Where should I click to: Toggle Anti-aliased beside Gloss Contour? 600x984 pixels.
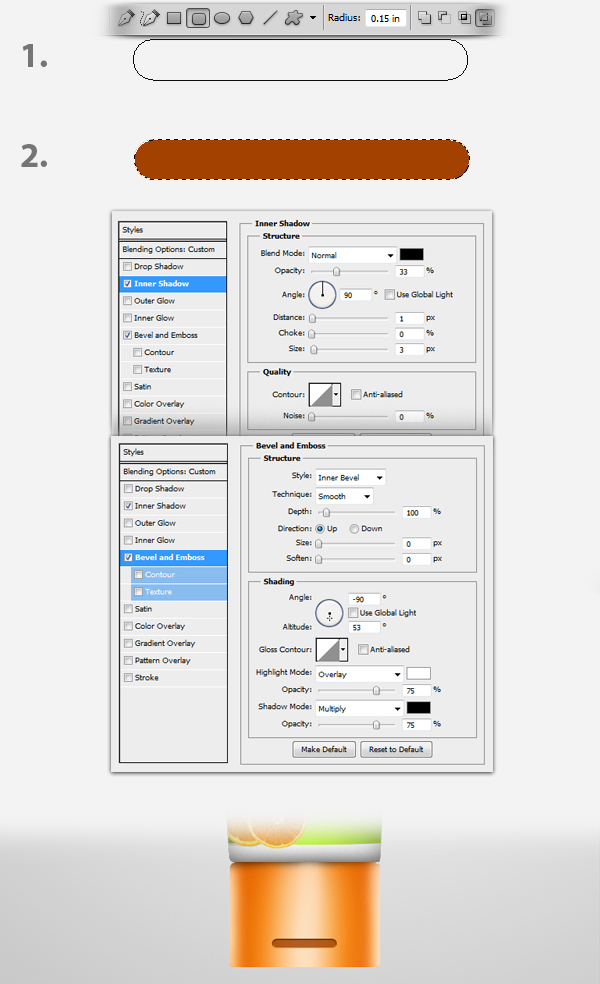pyautogui.click(x=363, y=650)
